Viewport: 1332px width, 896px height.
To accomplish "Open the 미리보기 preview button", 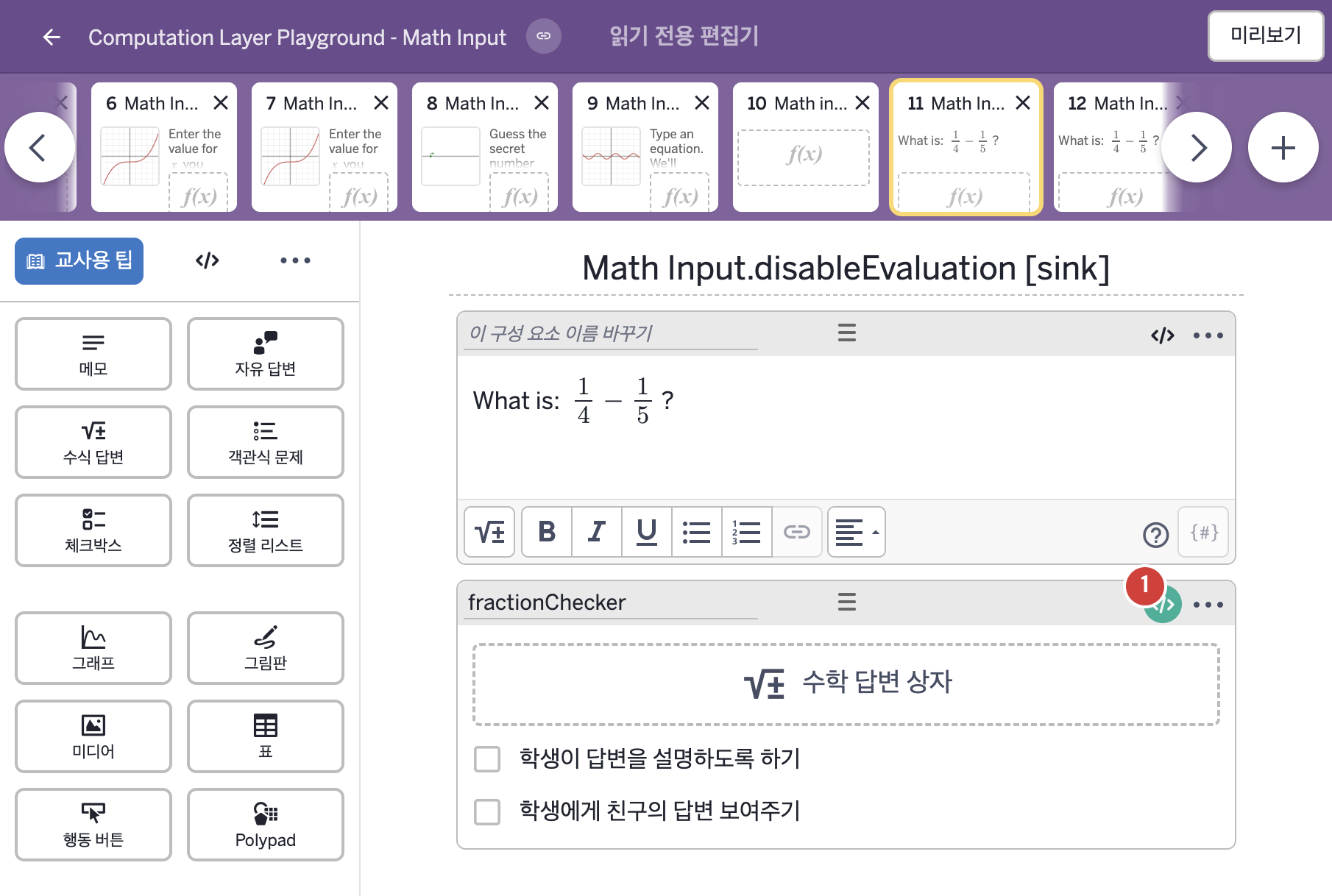I will [1266, 35].
